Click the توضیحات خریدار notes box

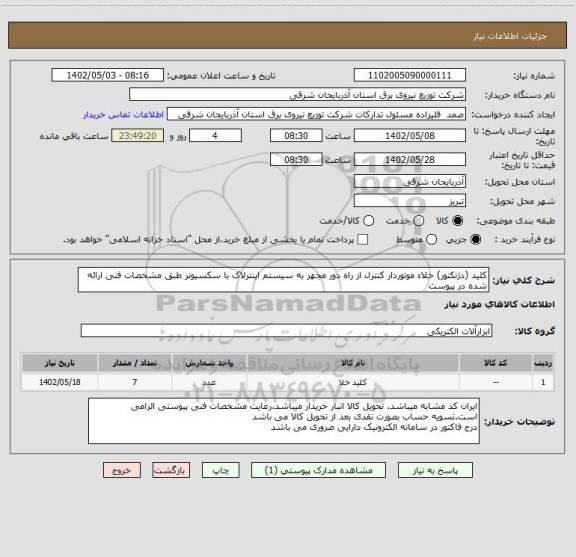pos(284,421)
